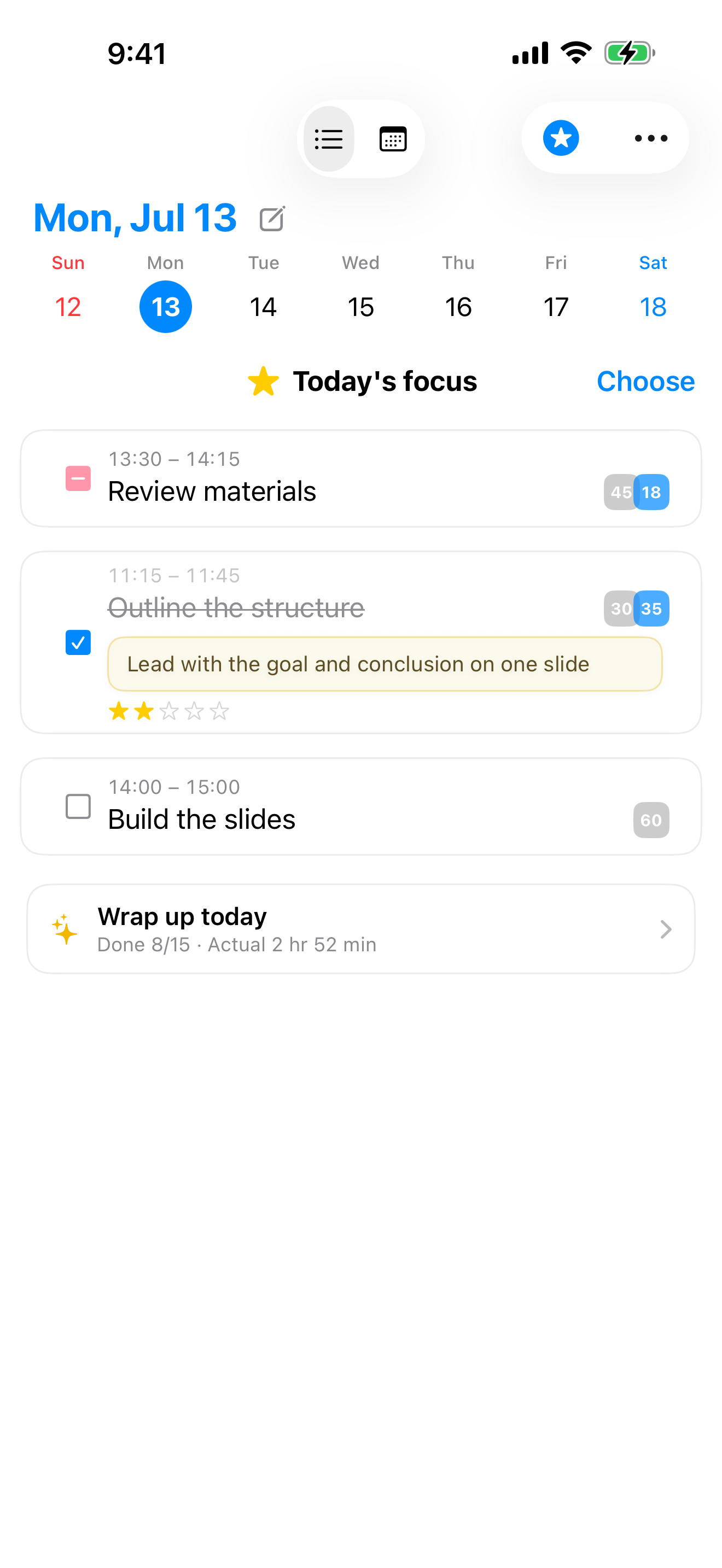Open the Build the slides 60 minute badge
This screenshot has height=1568, width=722.
click(651, 820)
